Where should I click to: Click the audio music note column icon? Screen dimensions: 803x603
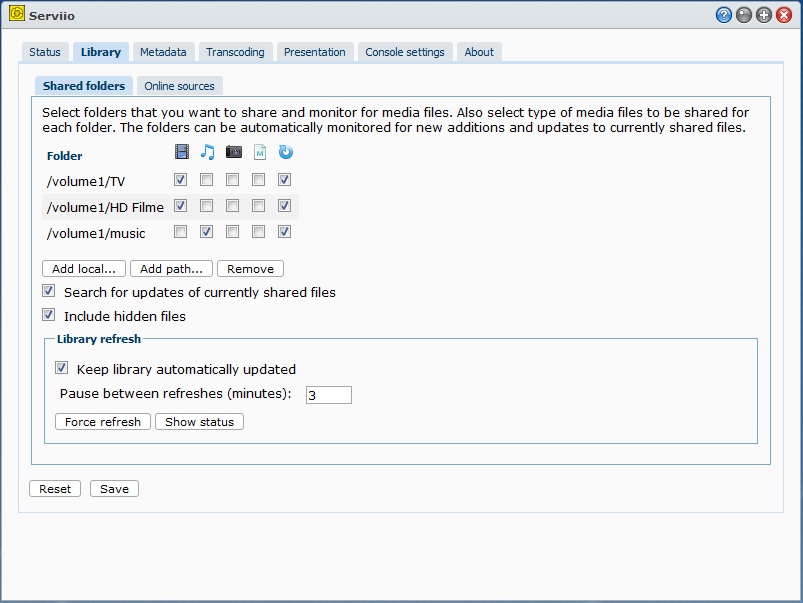point(207,152)
